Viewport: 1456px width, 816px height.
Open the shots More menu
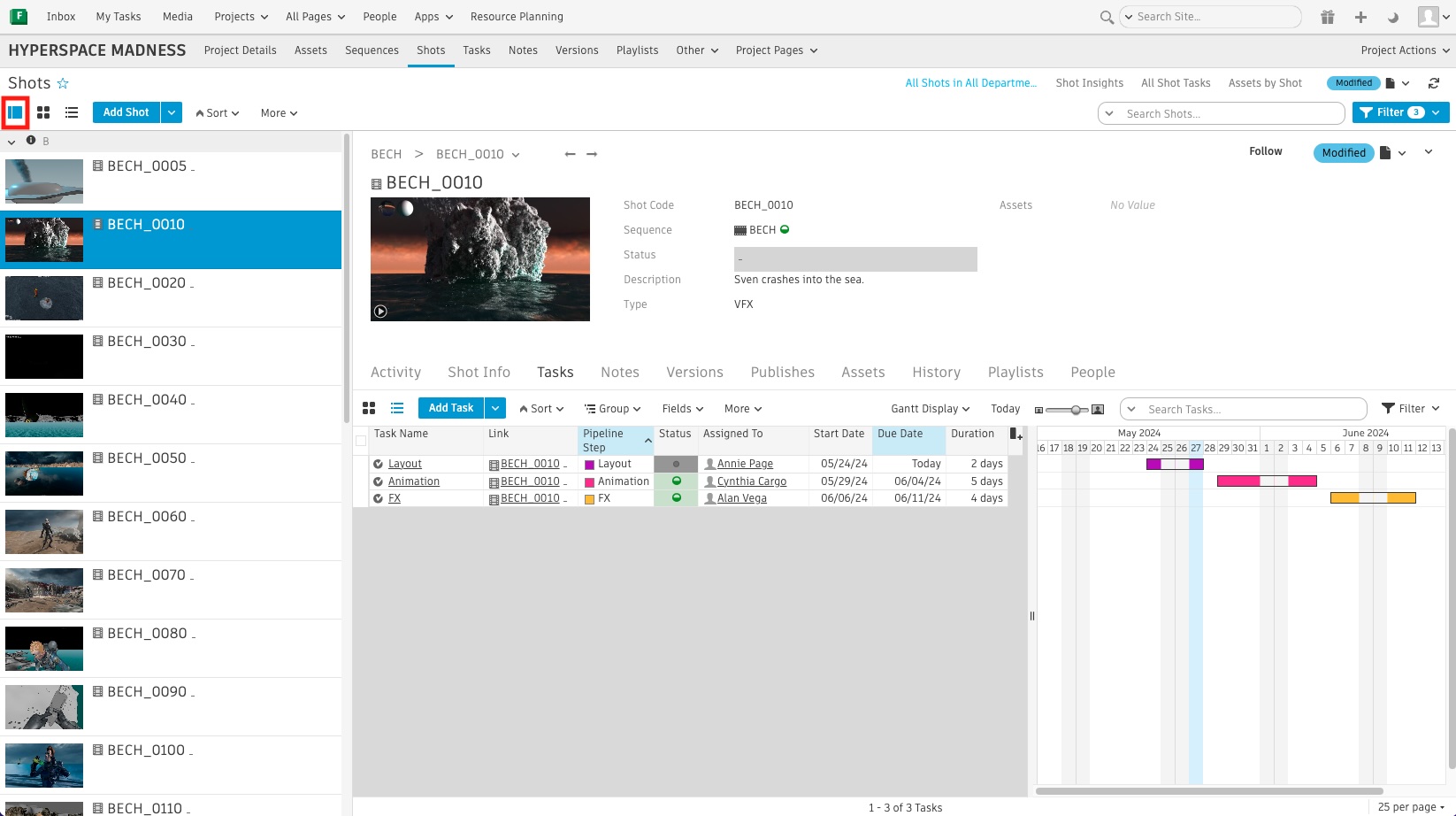(x=279, y=113)
